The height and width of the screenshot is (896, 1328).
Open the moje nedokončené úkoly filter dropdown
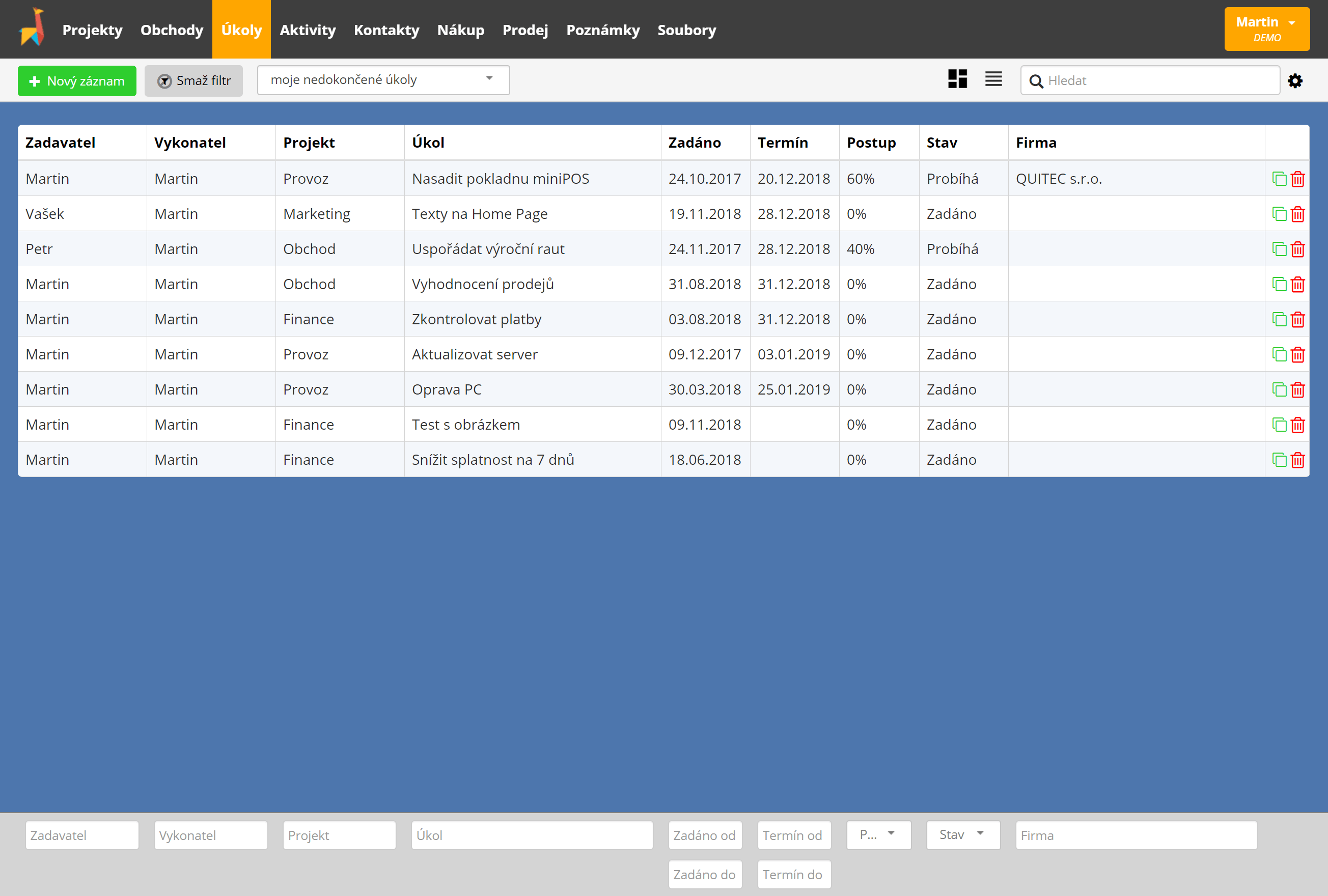383,80
